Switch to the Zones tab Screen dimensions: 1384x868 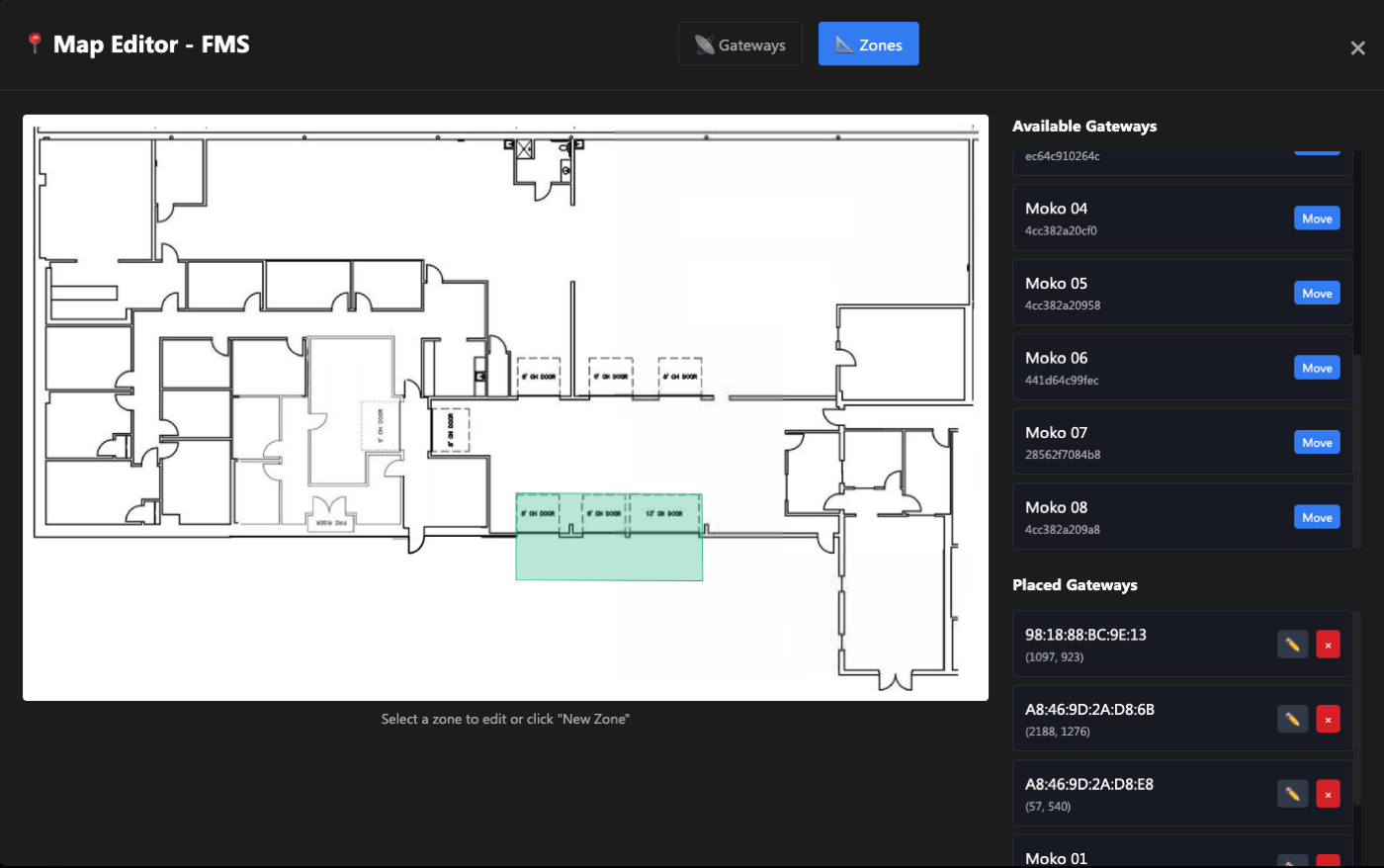click(x=868, y=43)
